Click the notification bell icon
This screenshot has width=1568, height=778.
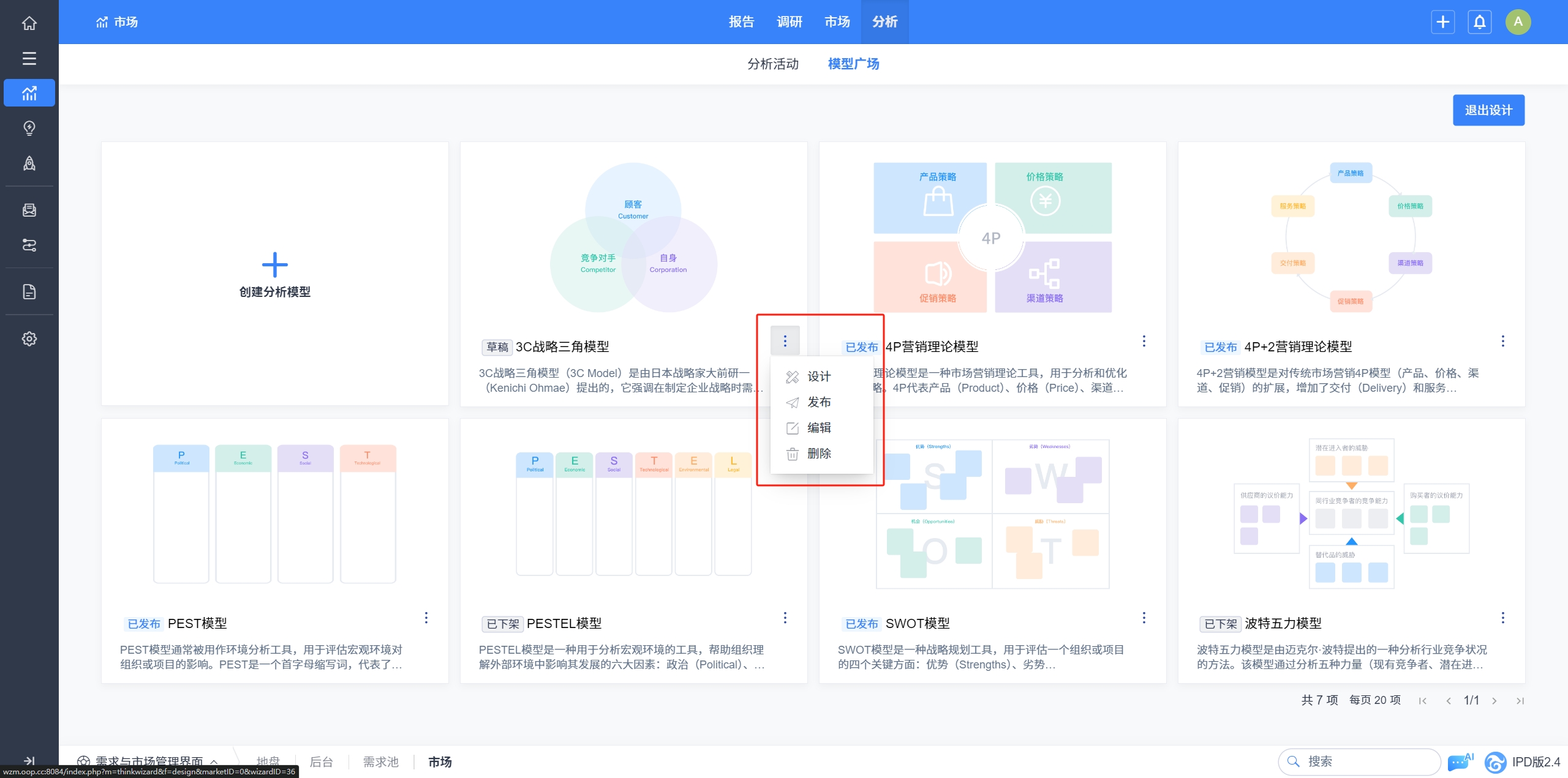[1479, 22]
